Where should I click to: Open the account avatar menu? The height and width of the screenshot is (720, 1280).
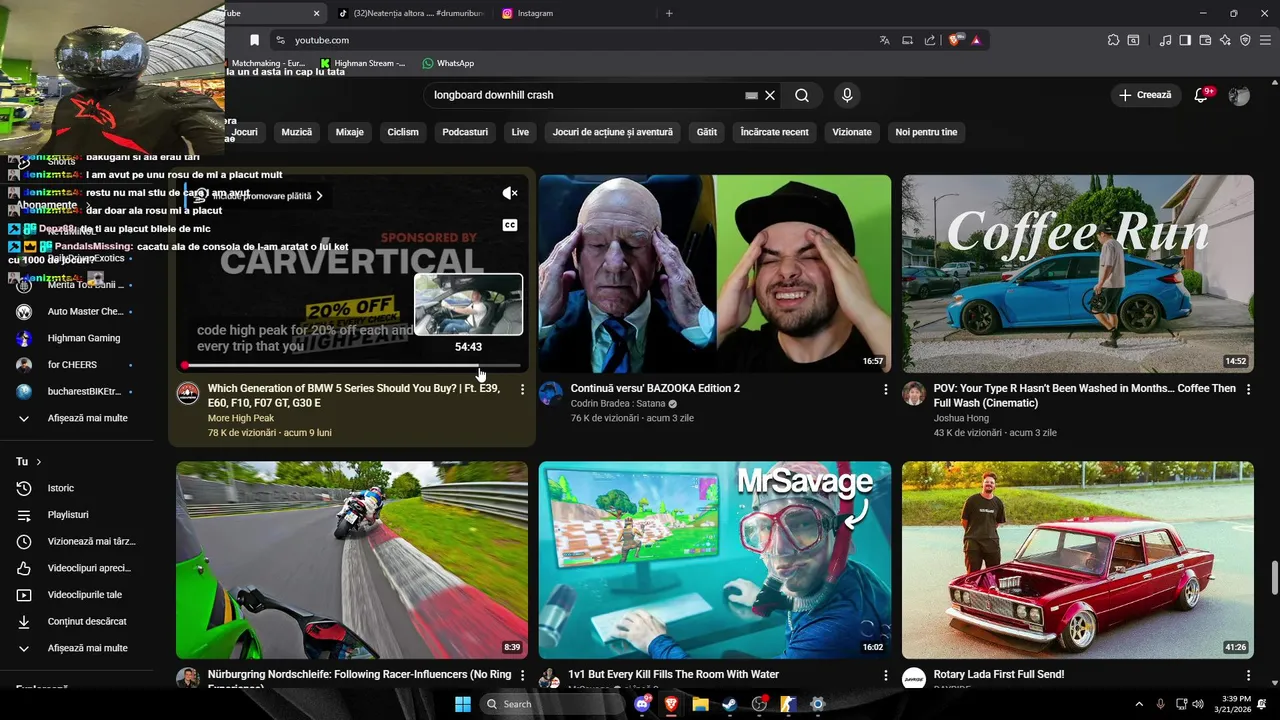click(1239, 95)
